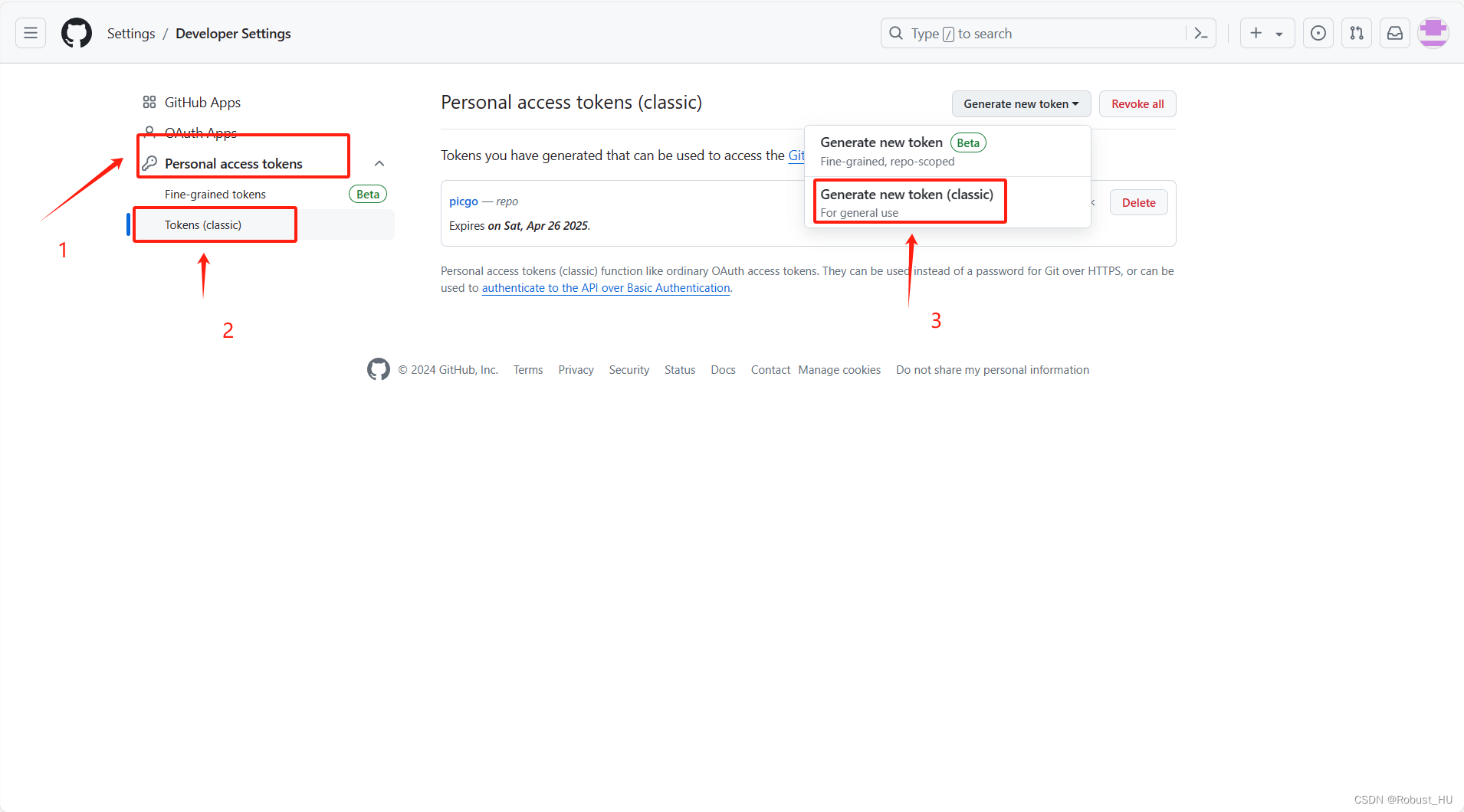
Task: Click the GitHub Apps grid icon
Action: (149, 102)
